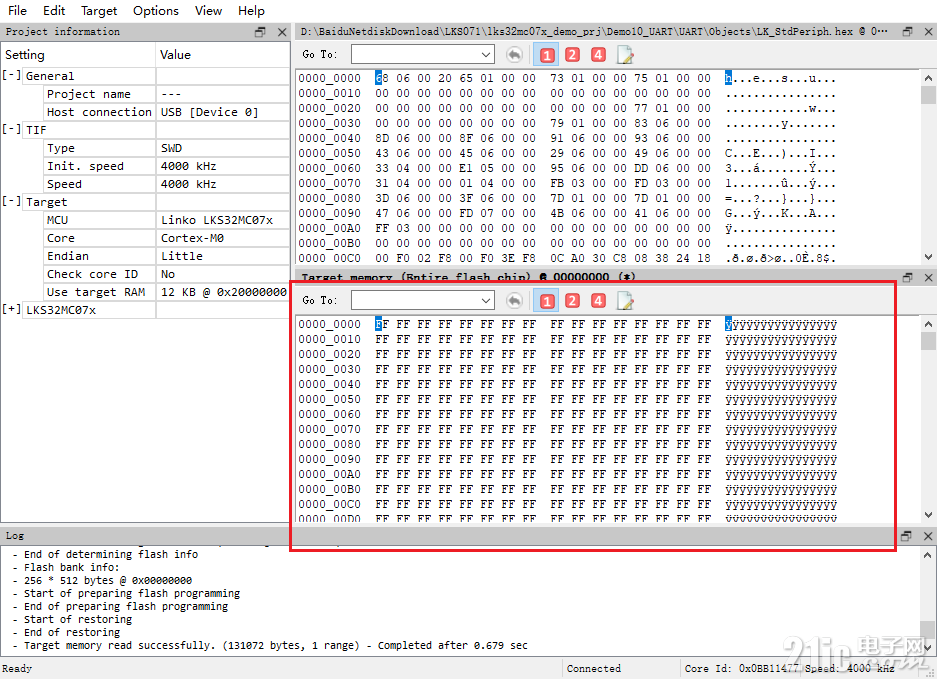This screenshot has width=937, height=679.
Task: Click back arrow in hex file window
Action: click(x=514, y=55)
